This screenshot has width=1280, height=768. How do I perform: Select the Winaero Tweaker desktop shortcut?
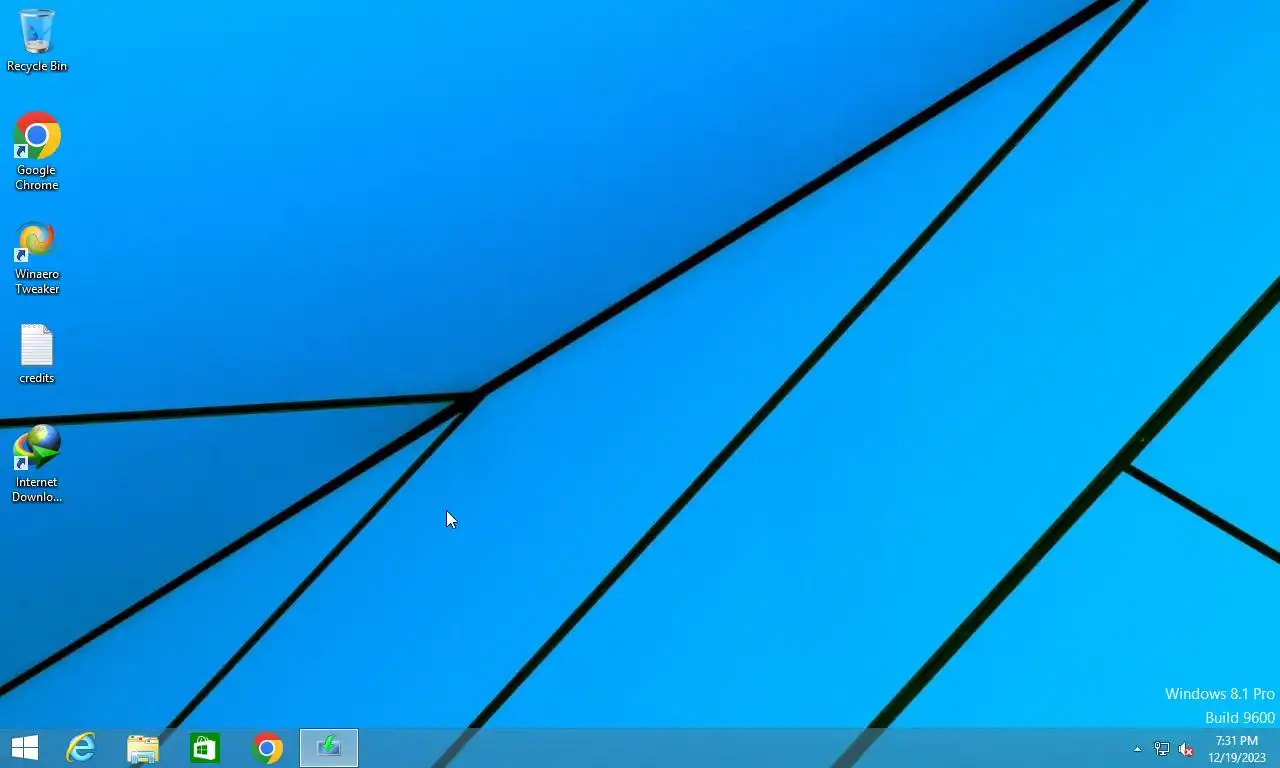tap(37, 258)
